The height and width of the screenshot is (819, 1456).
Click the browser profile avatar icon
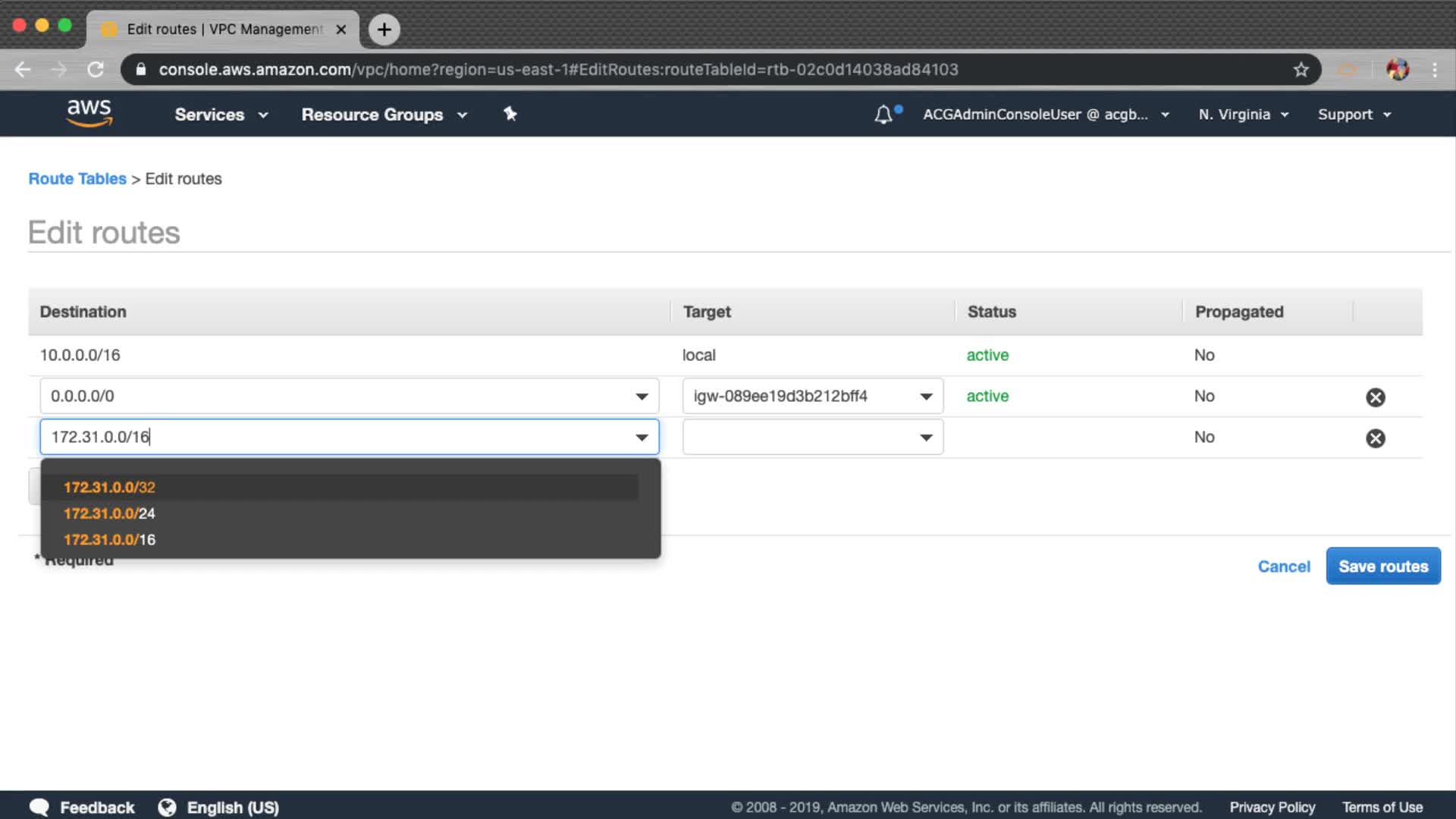pos(1397,70)
